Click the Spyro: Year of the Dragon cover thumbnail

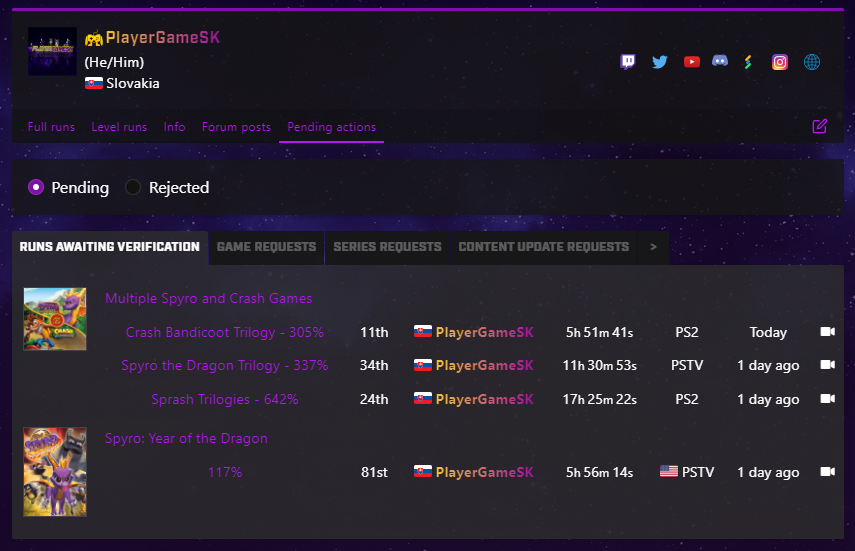click(55, 472)
